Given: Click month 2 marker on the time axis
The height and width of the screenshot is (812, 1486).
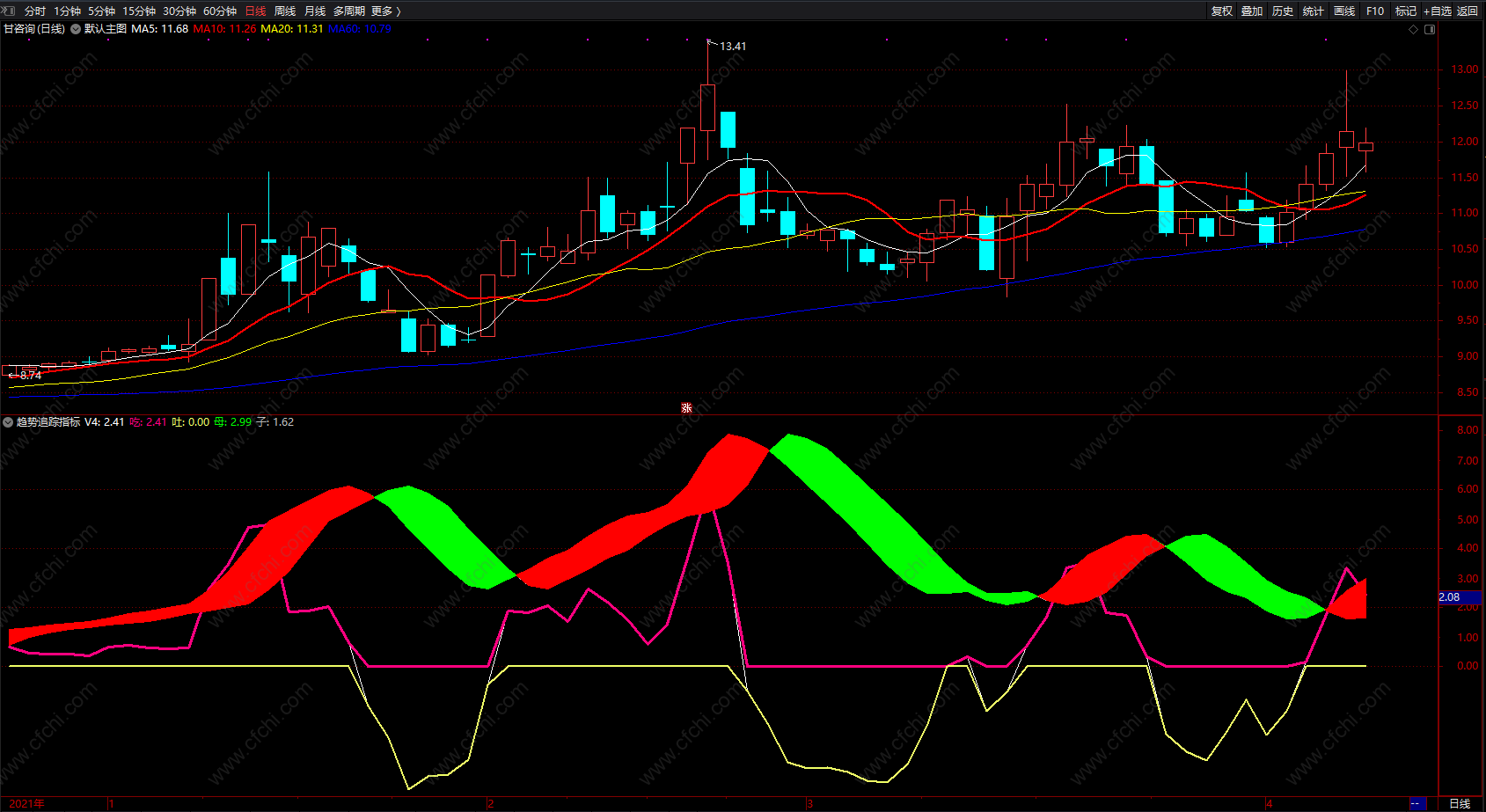Looking at the screenshot, I should pyautogui.click(x=491, y=804).
